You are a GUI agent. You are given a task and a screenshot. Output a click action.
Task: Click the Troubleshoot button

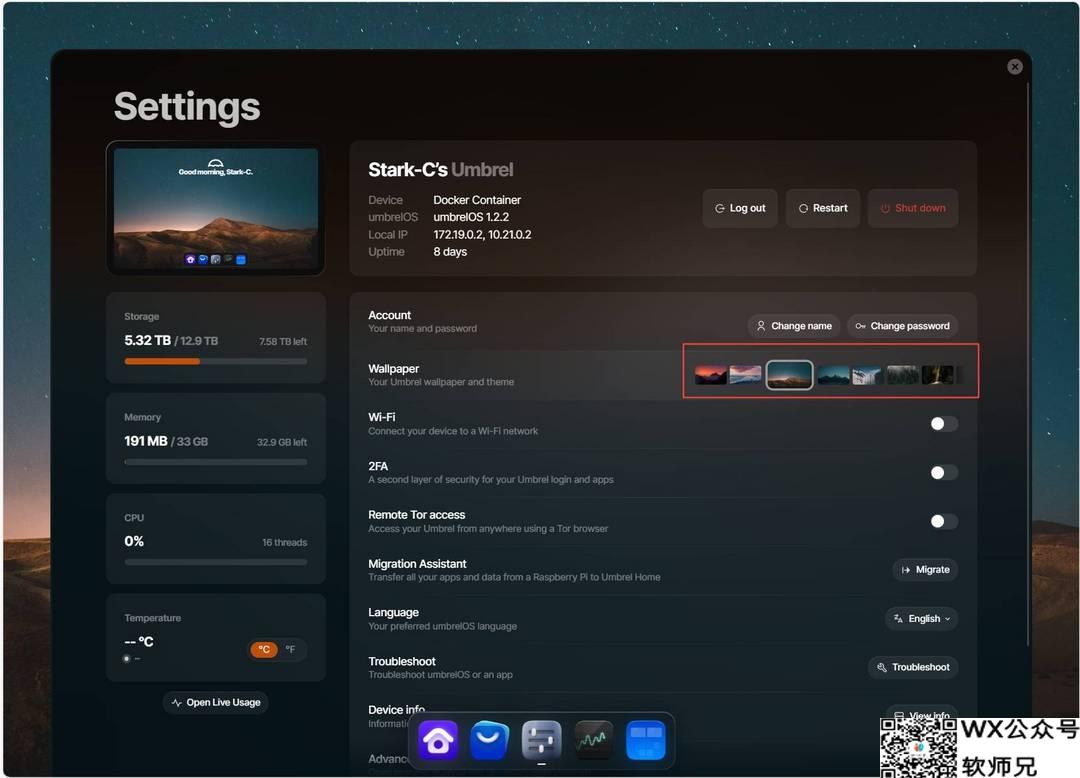click(x=913, y=667)
